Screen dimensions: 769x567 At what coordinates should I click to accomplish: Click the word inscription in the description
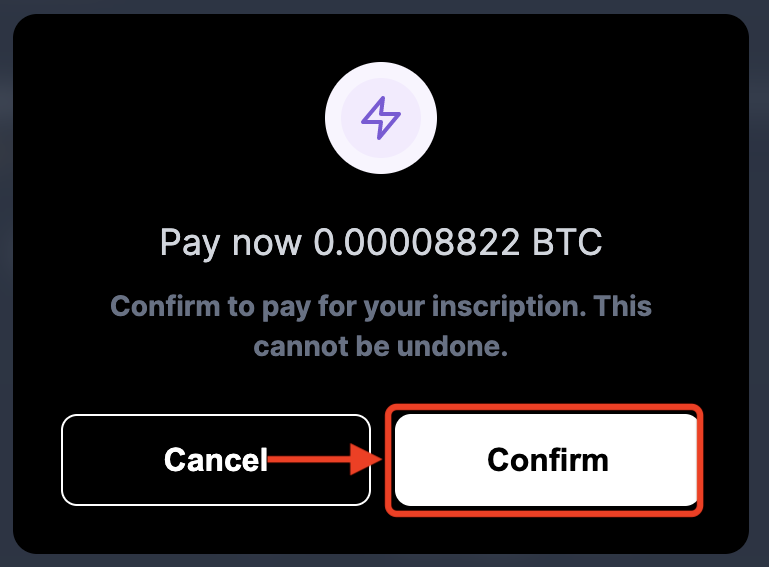click(x=509, y=308)
